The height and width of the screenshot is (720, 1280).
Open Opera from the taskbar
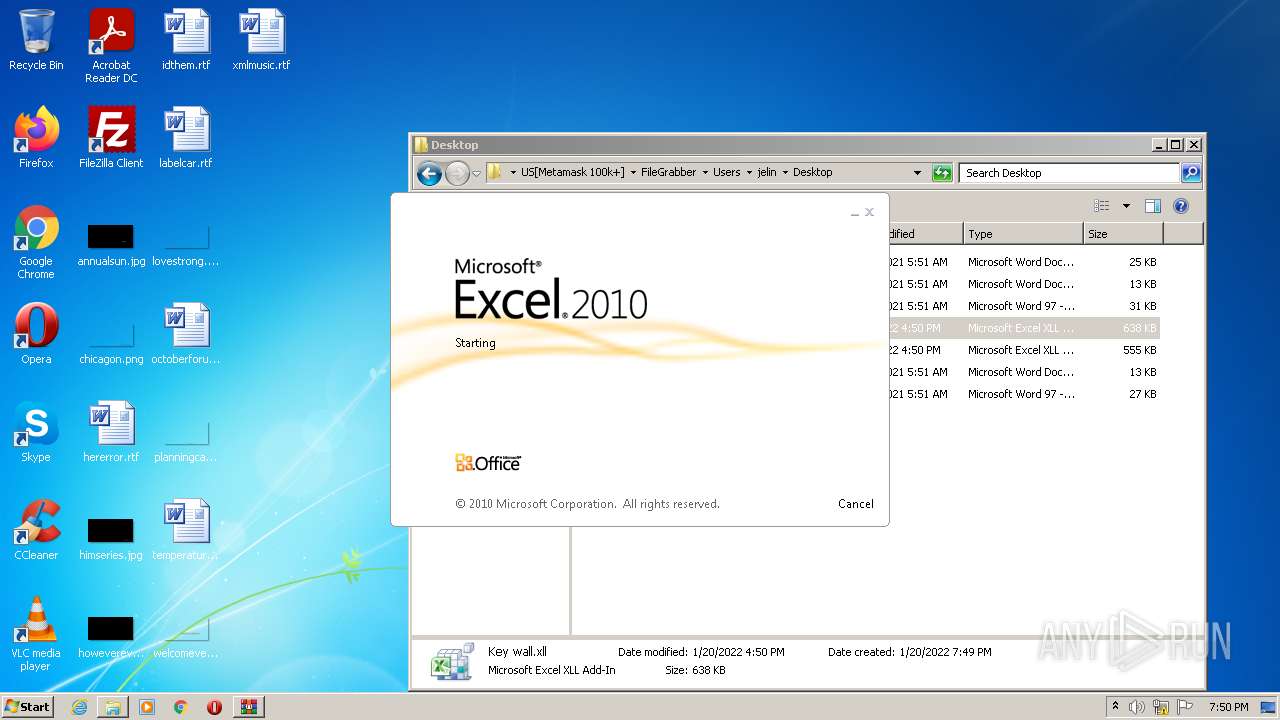[214, 707]
